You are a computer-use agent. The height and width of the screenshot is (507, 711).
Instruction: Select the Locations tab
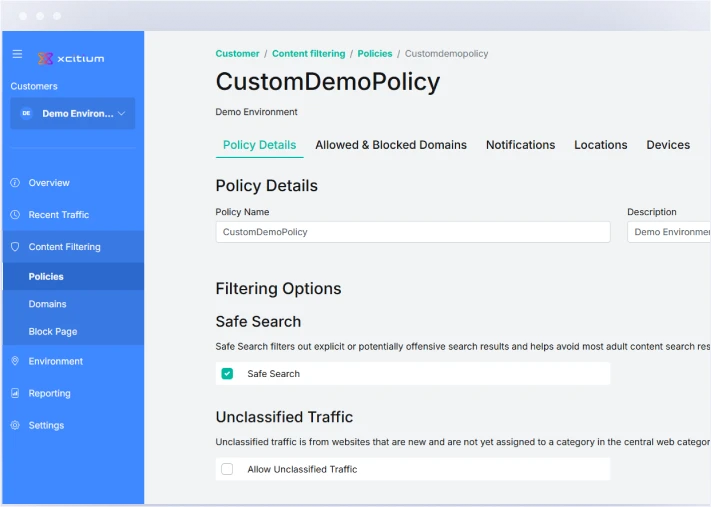pos(600,145)
